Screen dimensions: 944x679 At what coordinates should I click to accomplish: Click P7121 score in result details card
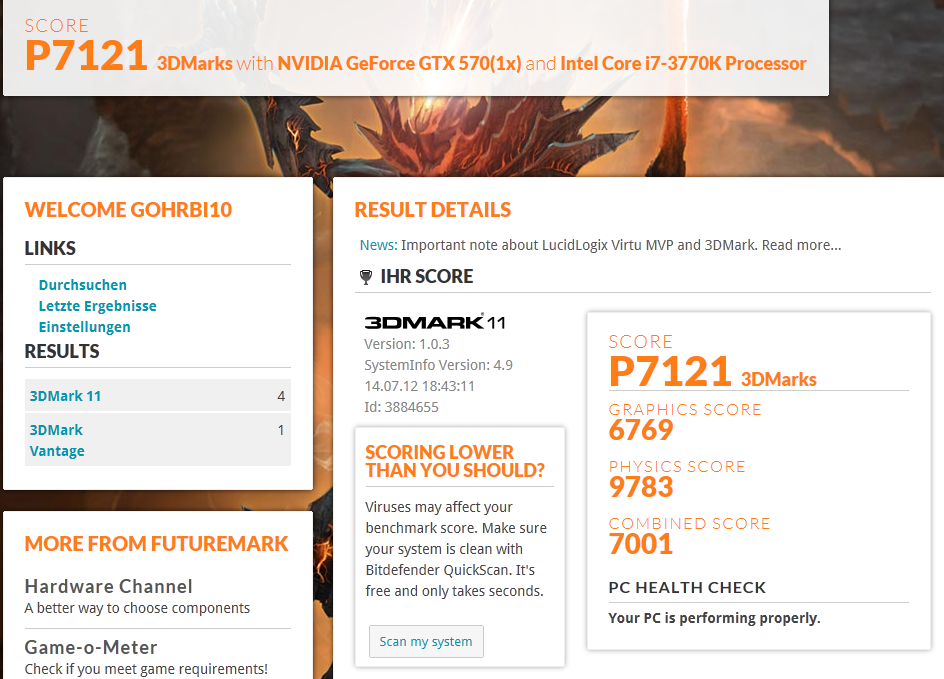pyautogui.click(x=670, y=371)
